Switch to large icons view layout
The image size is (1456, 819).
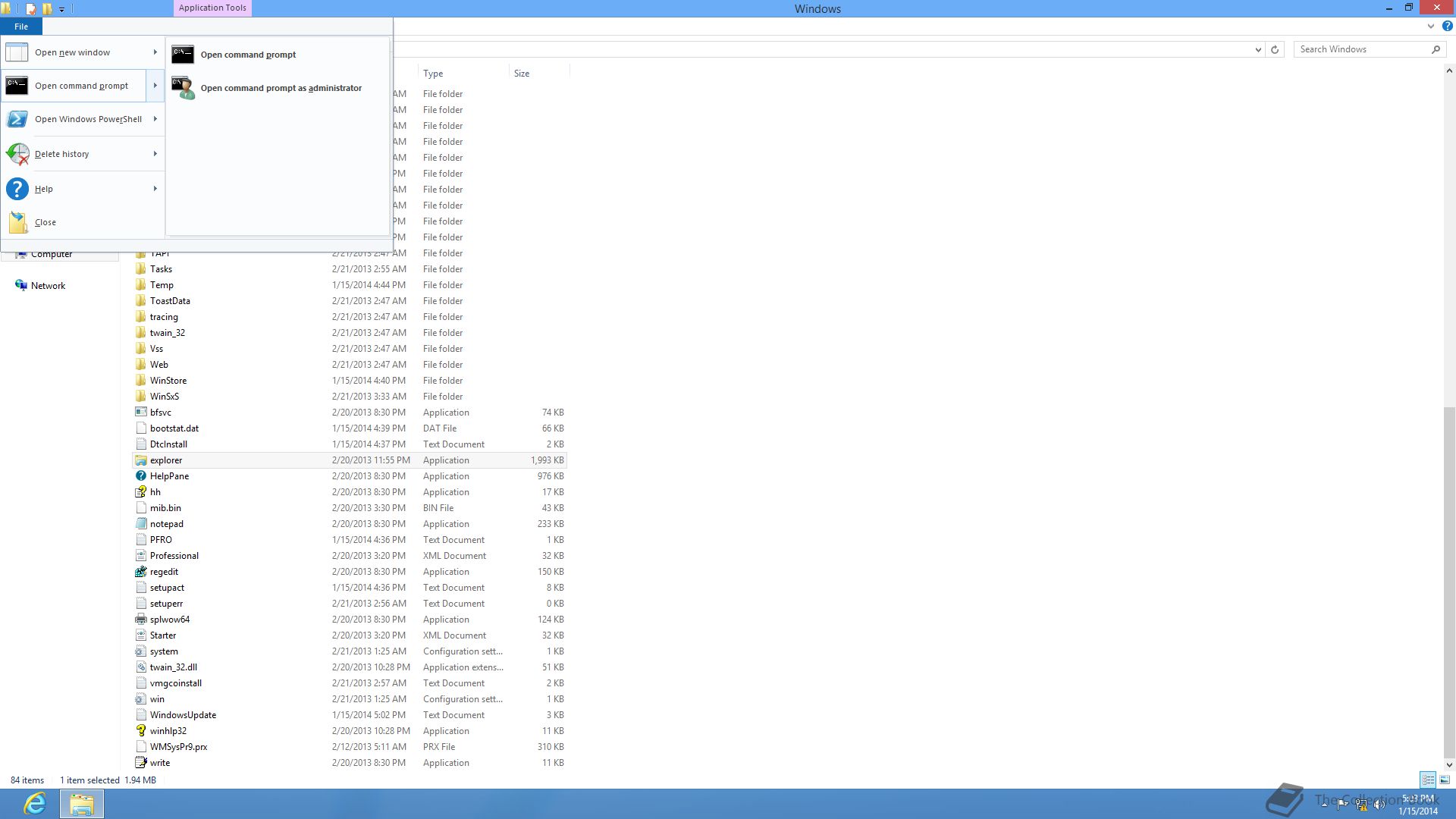[1445, 780]
